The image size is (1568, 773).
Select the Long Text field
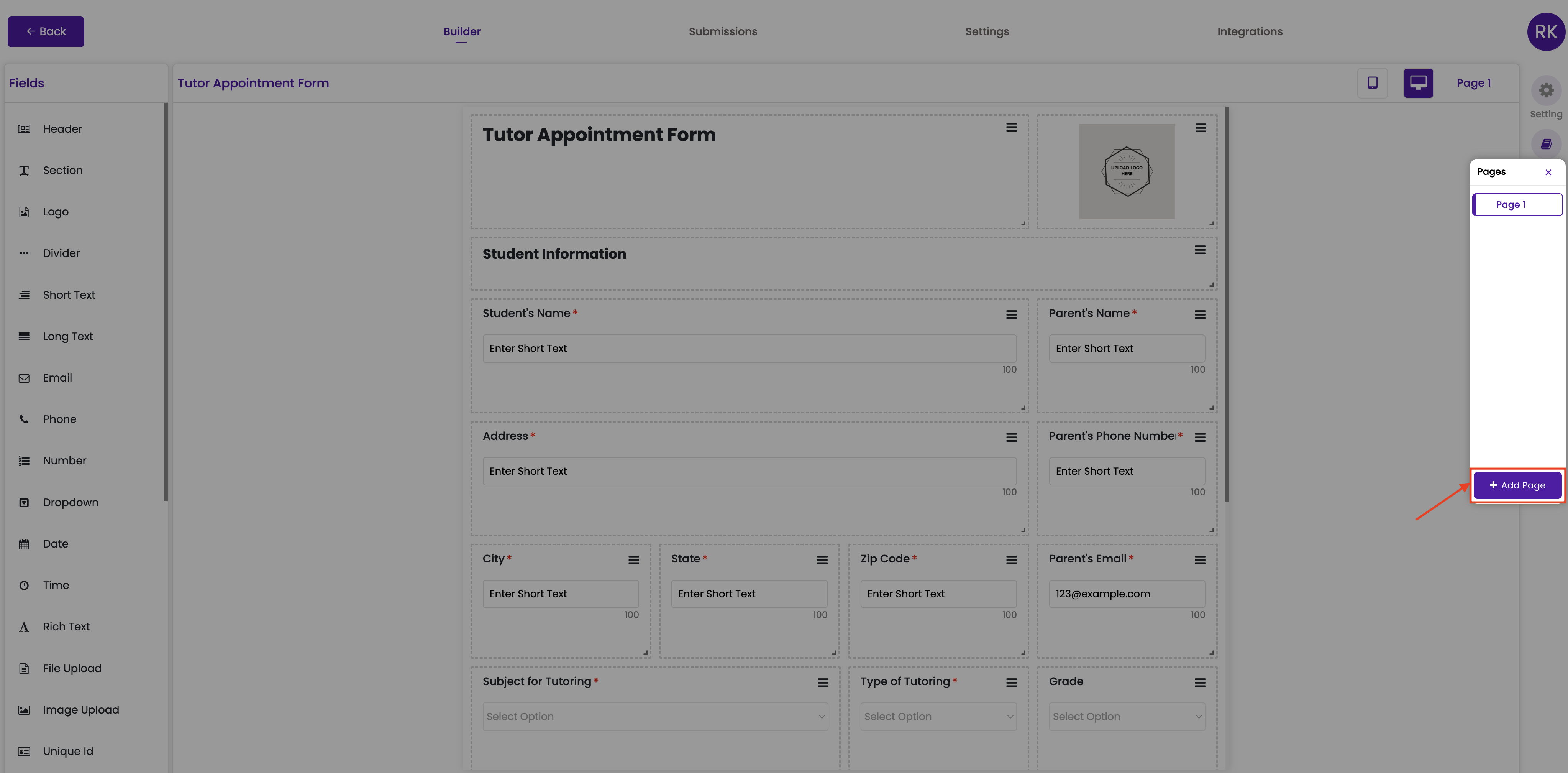(67, 336)
